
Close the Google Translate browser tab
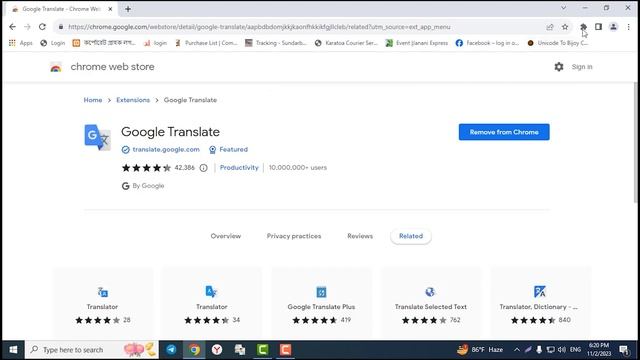point(110,9)
